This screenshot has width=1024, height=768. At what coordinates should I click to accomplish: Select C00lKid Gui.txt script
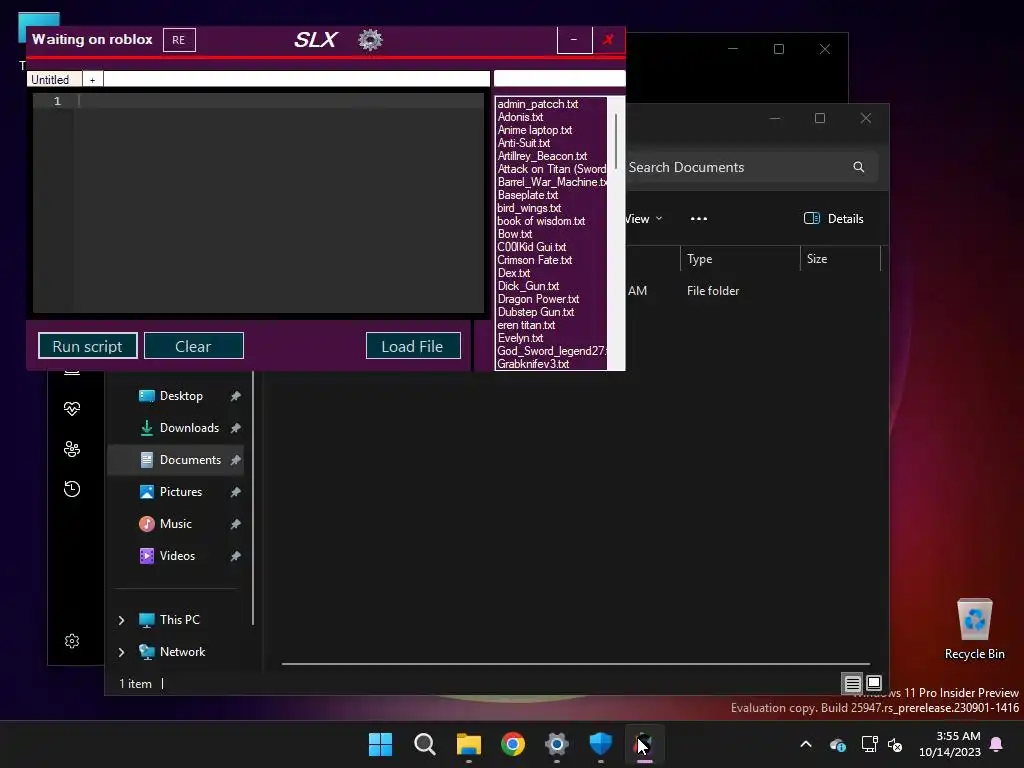(x=532, y=247)
